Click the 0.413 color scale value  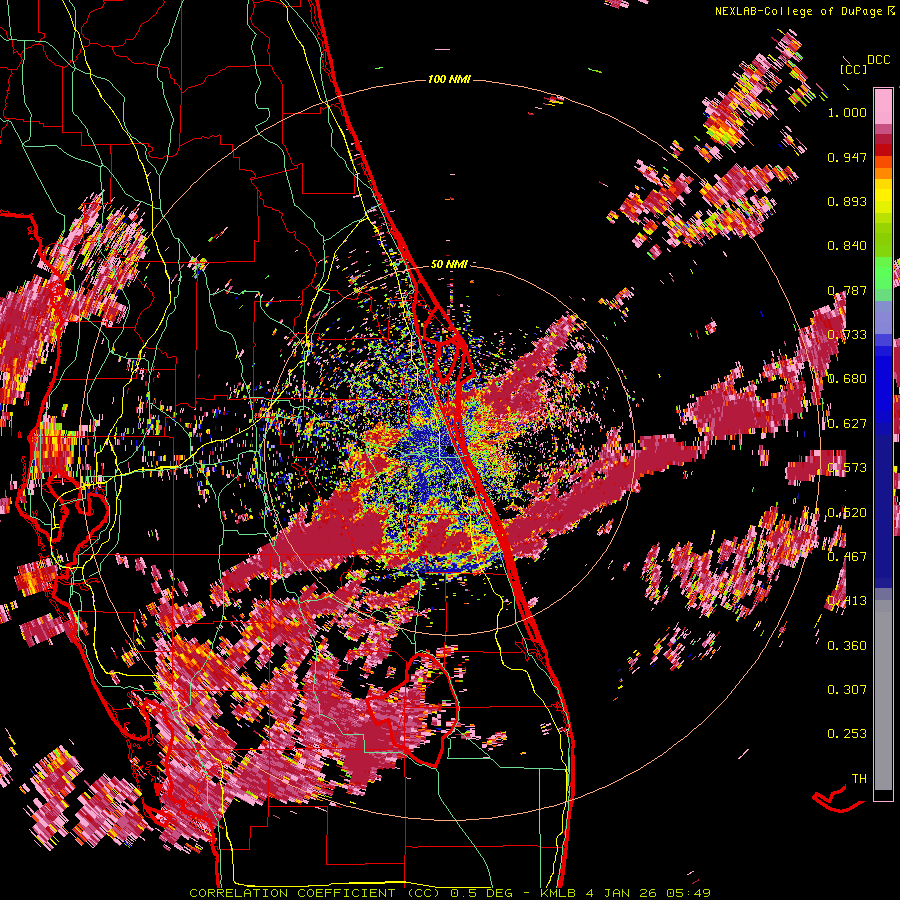(x=847, y=601)
